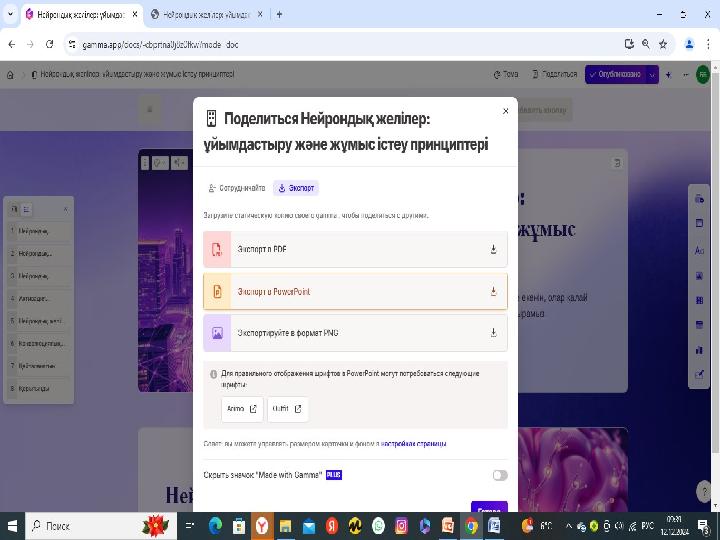The image size is (720, 540).
Task: Click the download arrow on the PDF row
Action: click(x=494, y=249)
